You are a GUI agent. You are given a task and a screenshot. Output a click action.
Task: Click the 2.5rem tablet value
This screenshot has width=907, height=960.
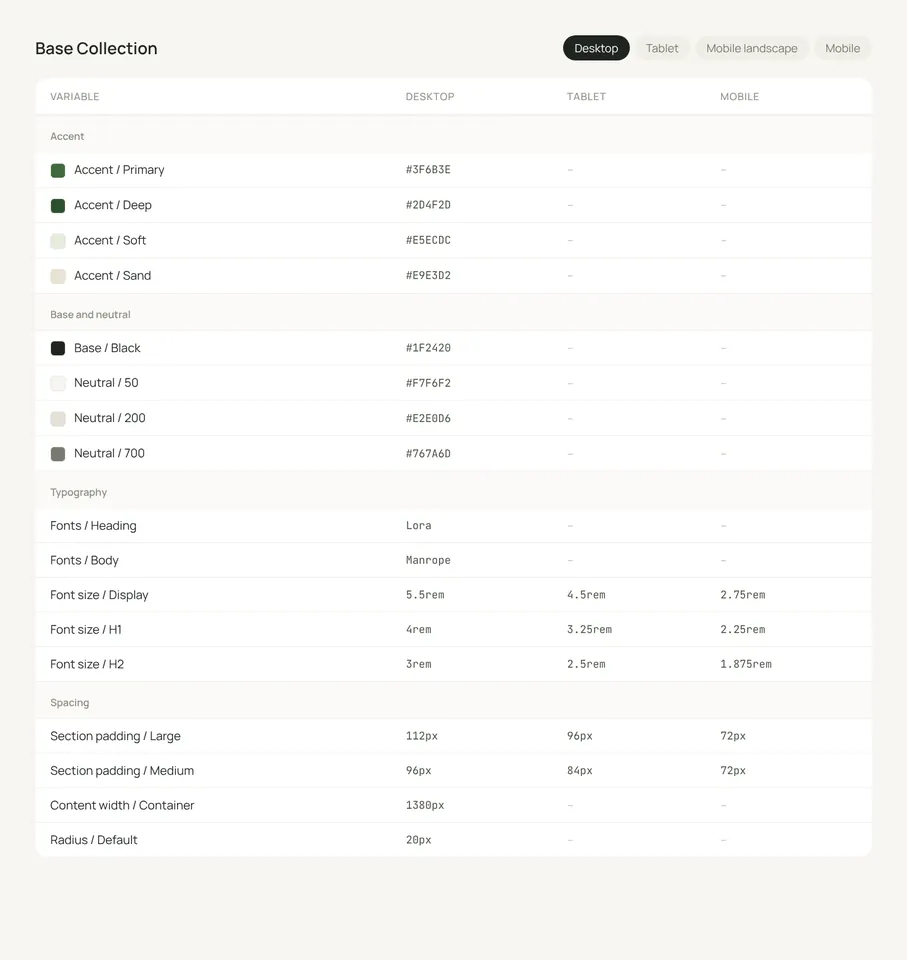pos(586,664)
